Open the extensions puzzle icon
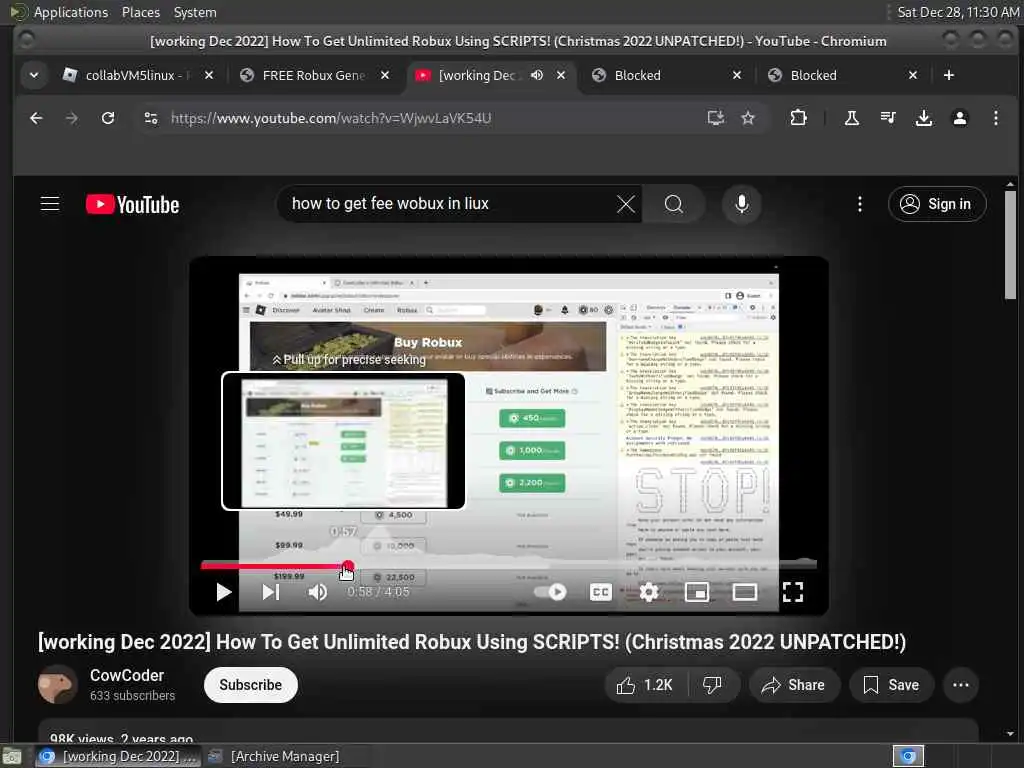This screenshot has width=1024, height=768. [798, 118]
